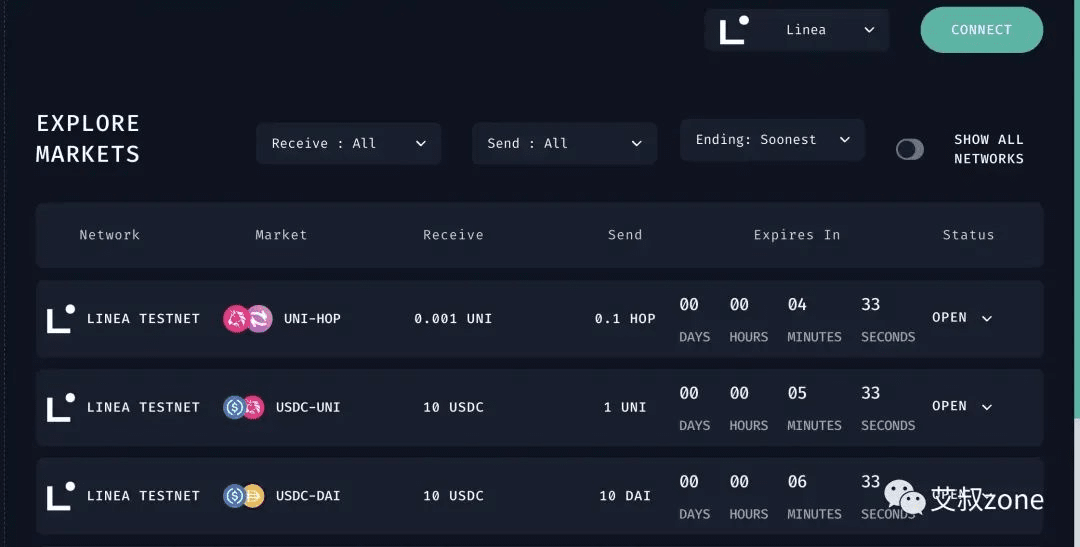Click the EXPLORE MARKETS heading
1080x547 pixels.
click(x=87, y=138)
